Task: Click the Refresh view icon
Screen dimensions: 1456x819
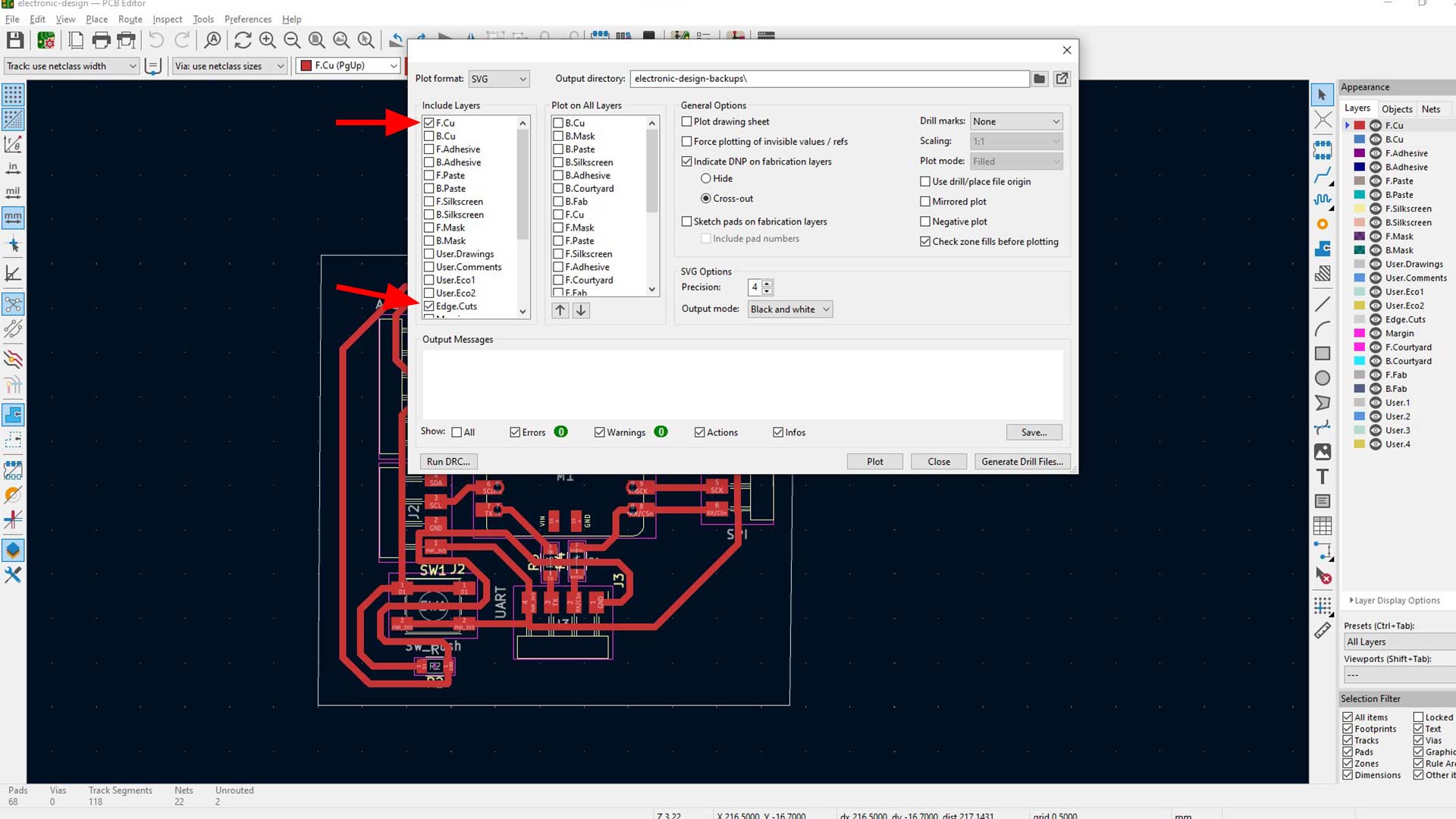Action: coord(243,40)
